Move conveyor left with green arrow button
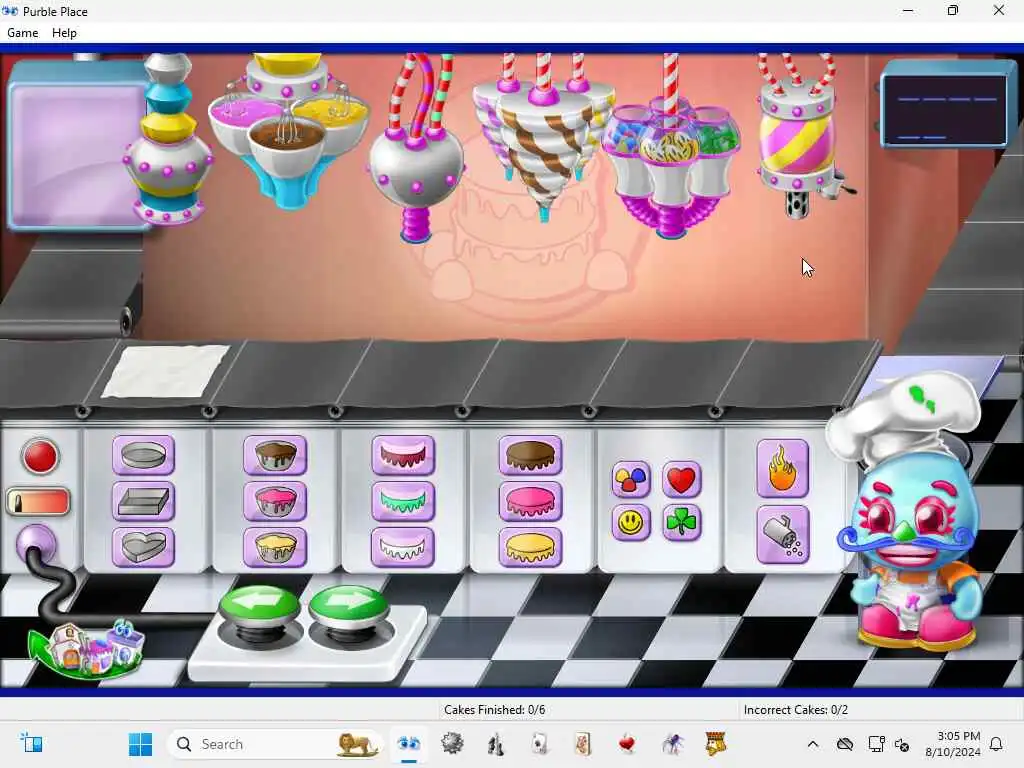This screenshot has height=768, width=1024. click(x=259, y=605)
